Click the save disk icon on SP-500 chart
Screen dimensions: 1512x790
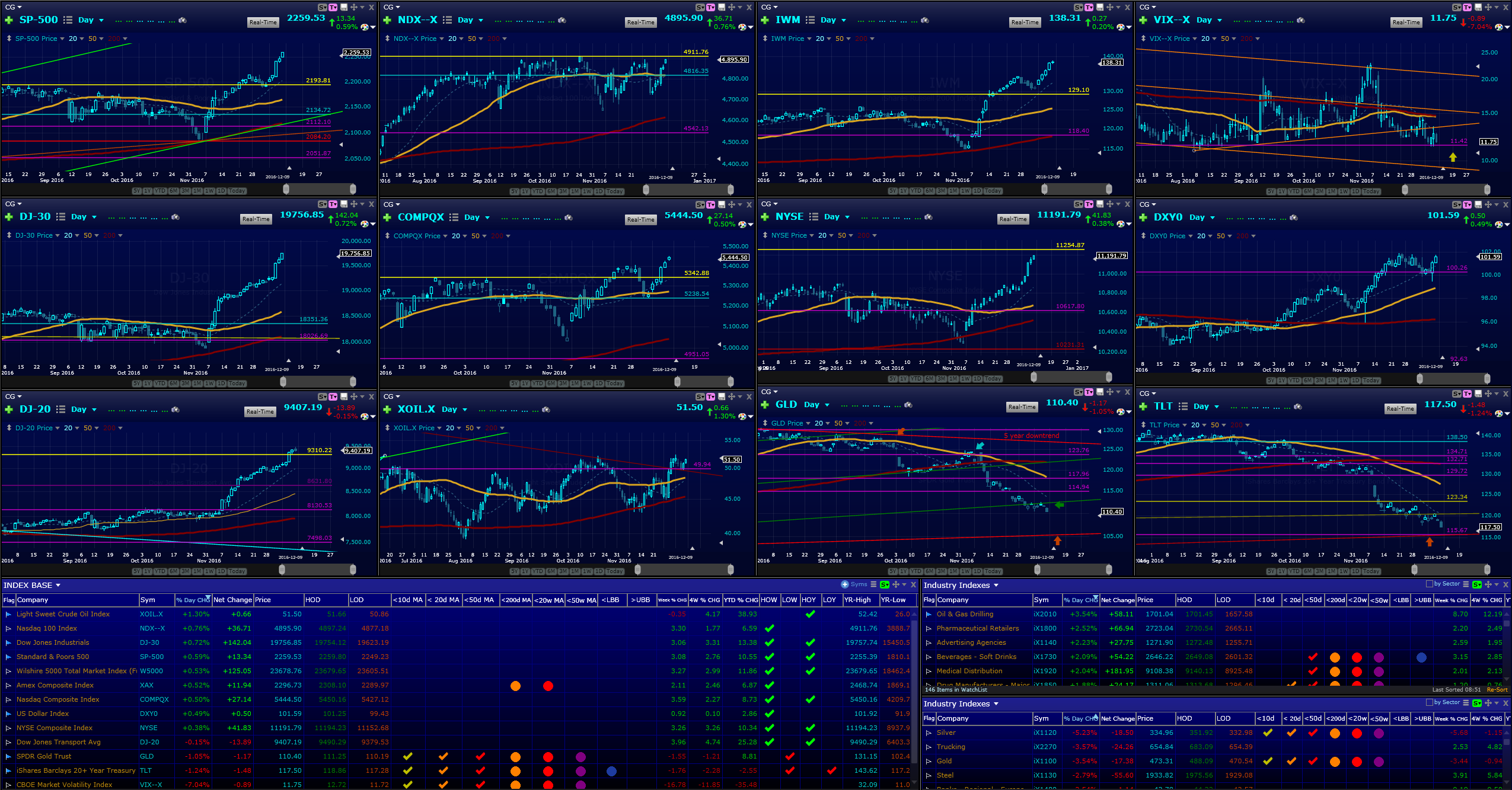pos(344,7)
